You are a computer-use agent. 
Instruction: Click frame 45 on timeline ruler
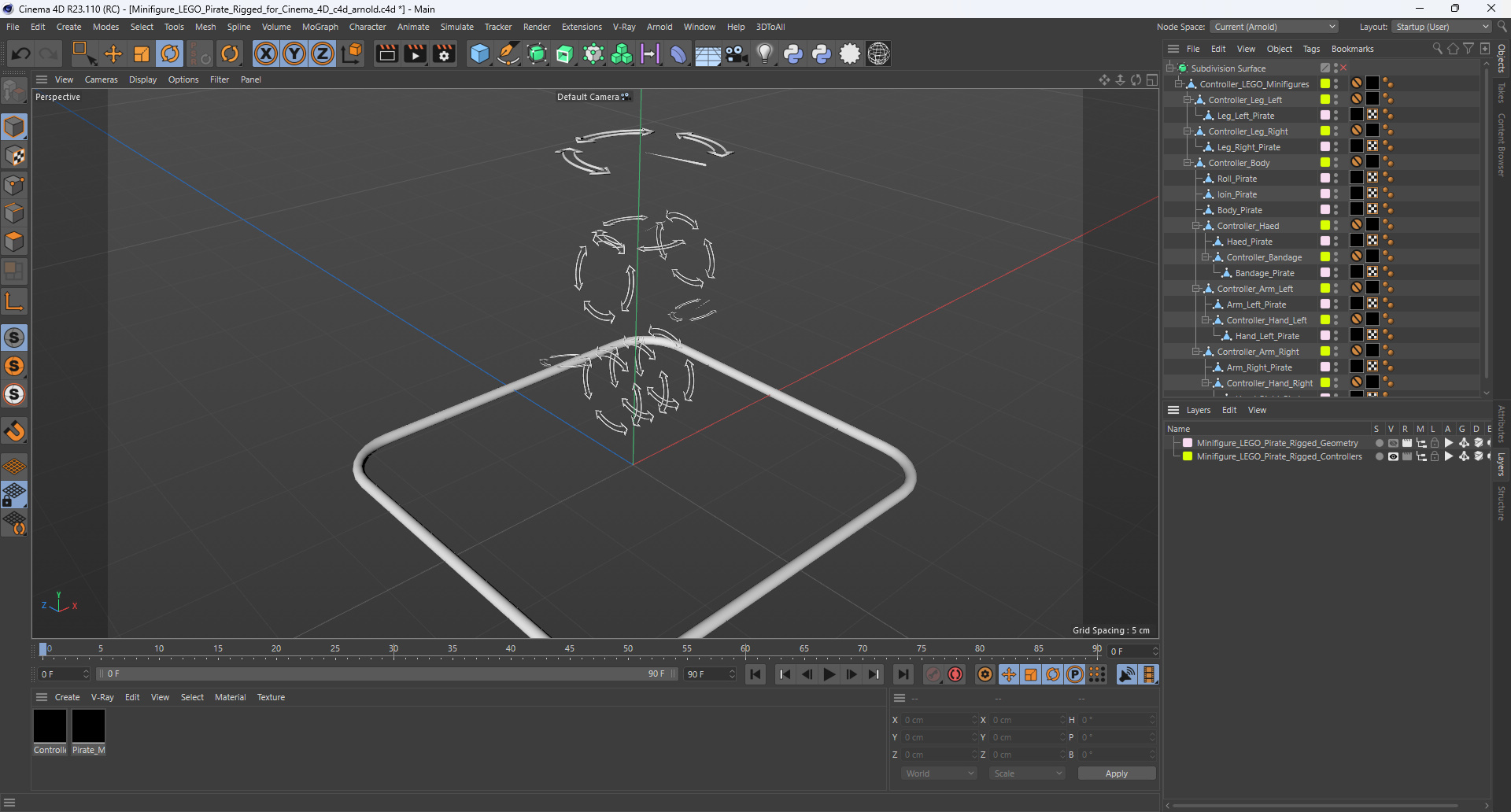(x=569, y=648)
